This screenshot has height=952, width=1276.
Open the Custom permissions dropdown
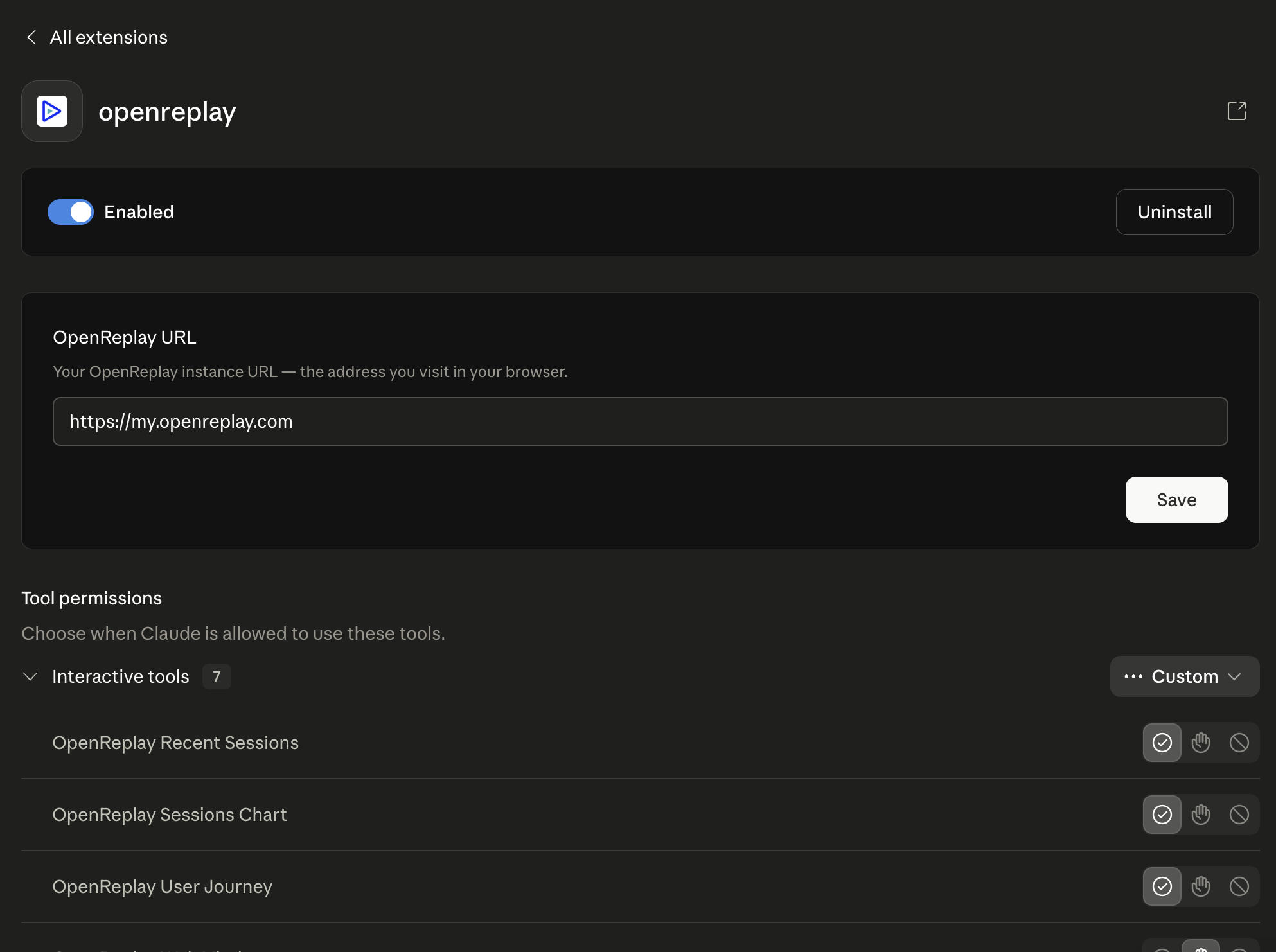(1184, 676)
